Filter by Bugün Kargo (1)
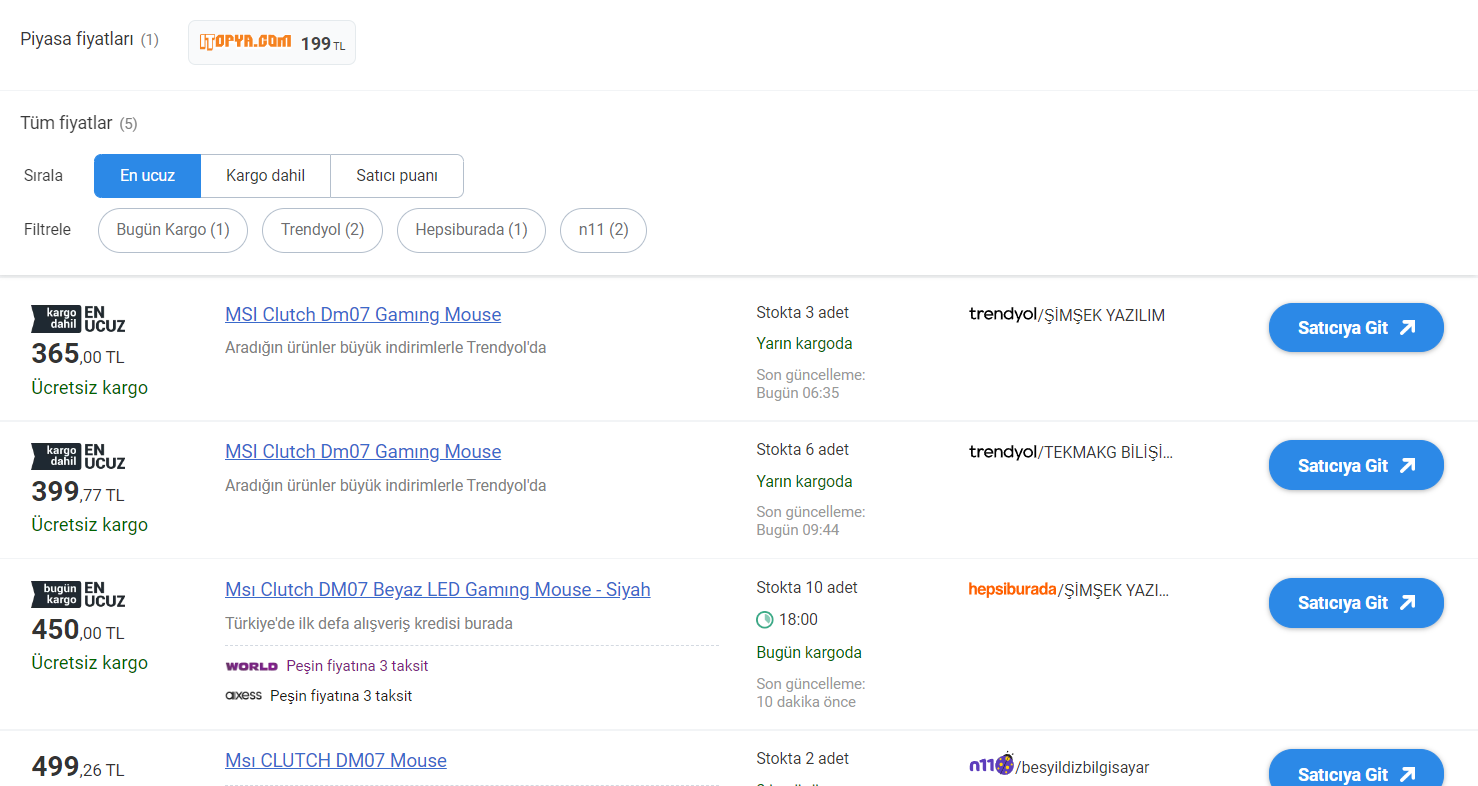This screenshot has width=1478, height=786. click(x=173, y=230)
